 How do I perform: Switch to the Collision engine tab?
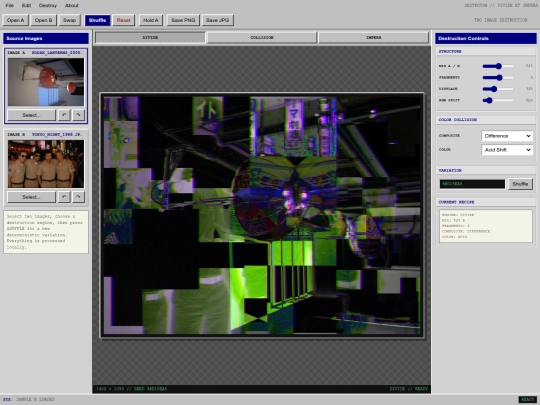(262, 38)
